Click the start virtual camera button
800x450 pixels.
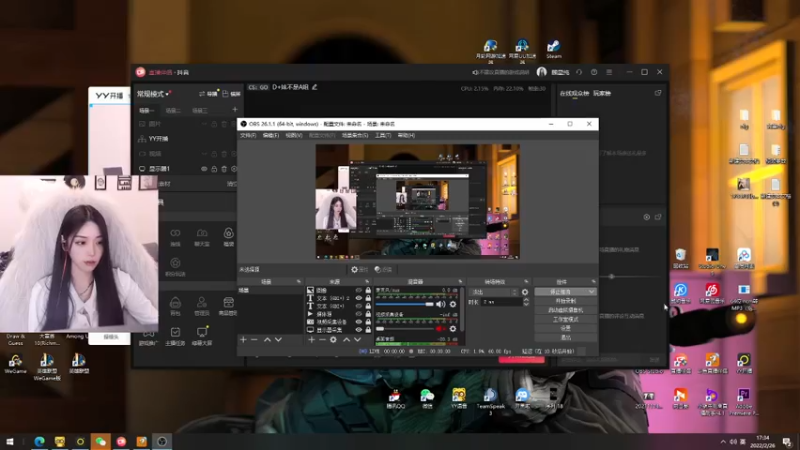[x=565, y=310]
